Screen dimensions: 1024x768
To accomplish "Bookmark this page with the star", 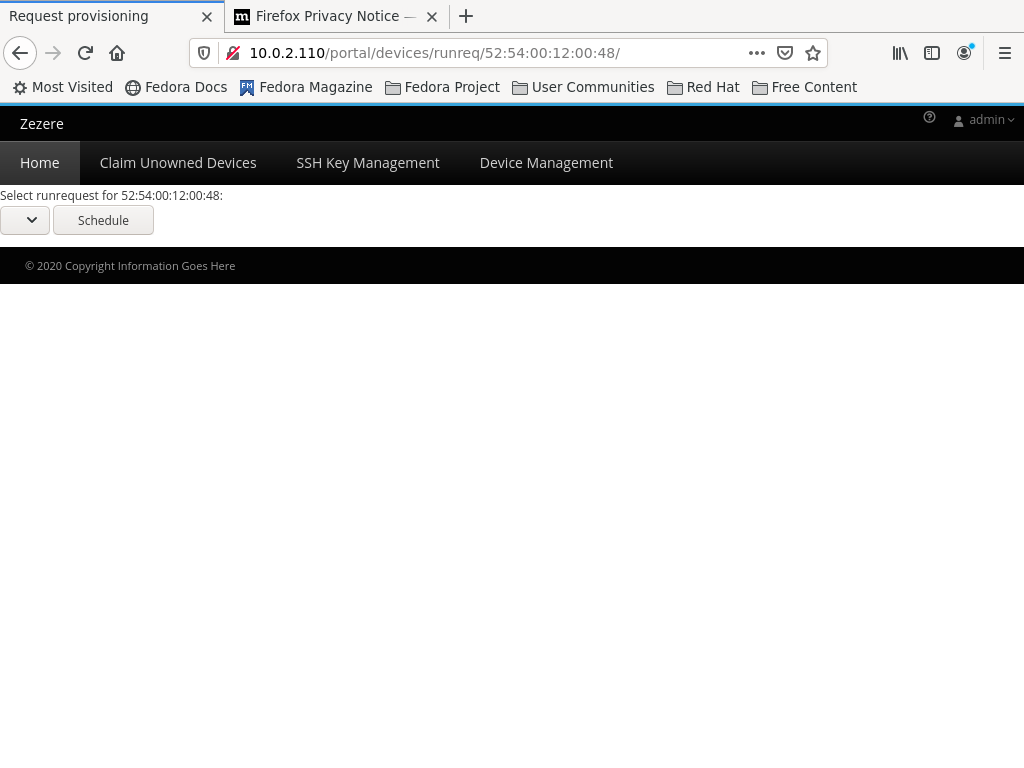I will pos(812,53).
